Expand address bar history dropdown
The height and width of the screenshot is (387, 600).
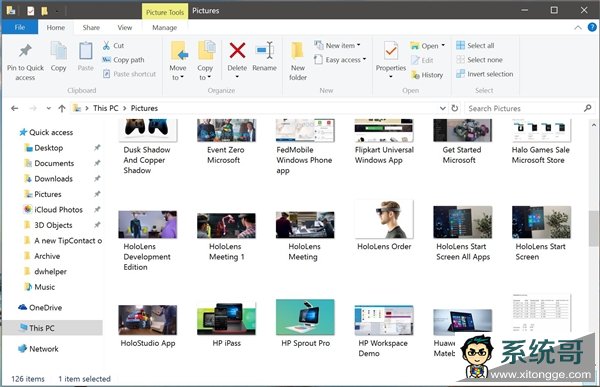pyautogui.click(x=442, y=108)
